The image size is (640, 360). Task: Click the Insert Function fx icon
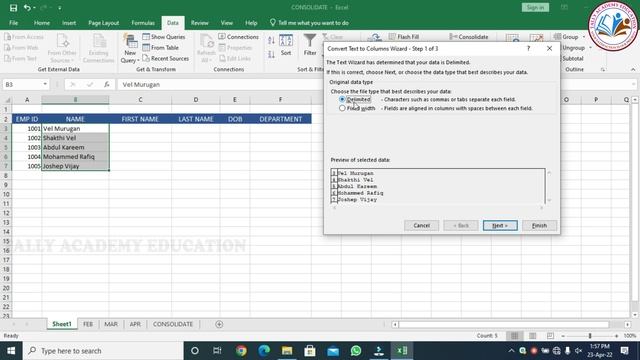click(x=107, y=84)
